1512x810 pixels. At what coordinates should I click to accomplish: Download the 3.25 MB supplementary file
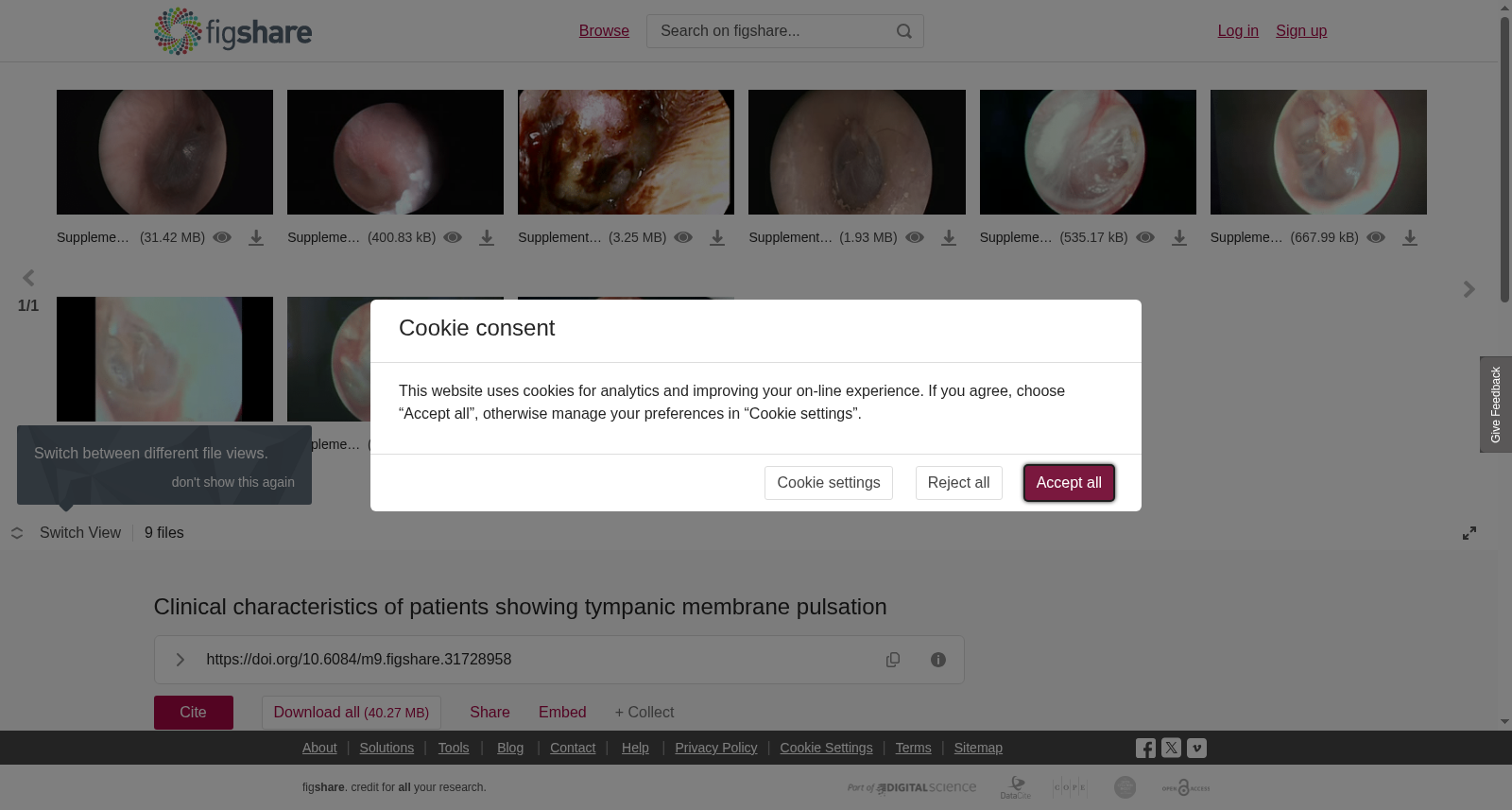click(717, 238)
